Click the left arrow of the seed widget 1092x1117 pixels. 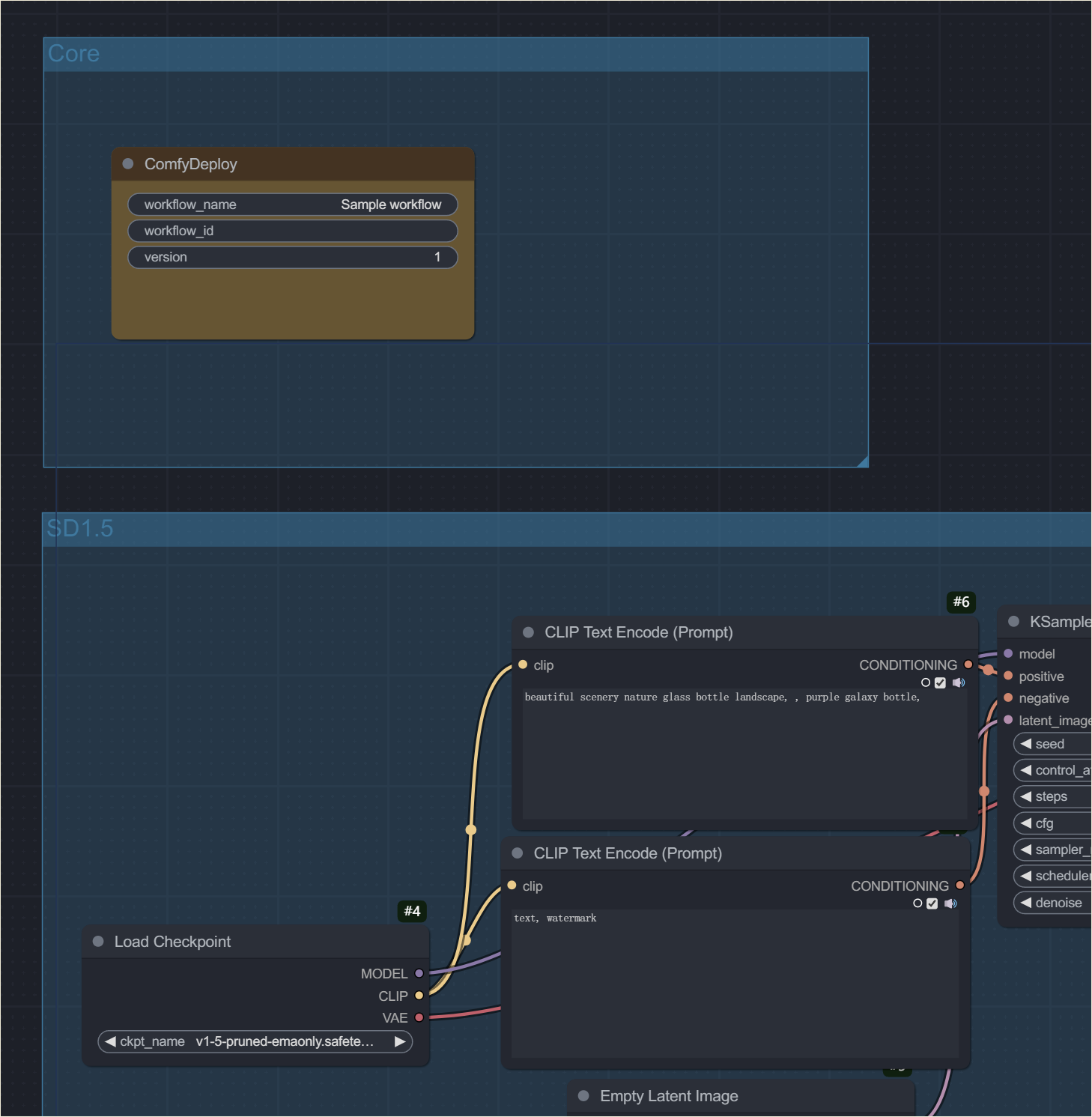coord(1026,744)
